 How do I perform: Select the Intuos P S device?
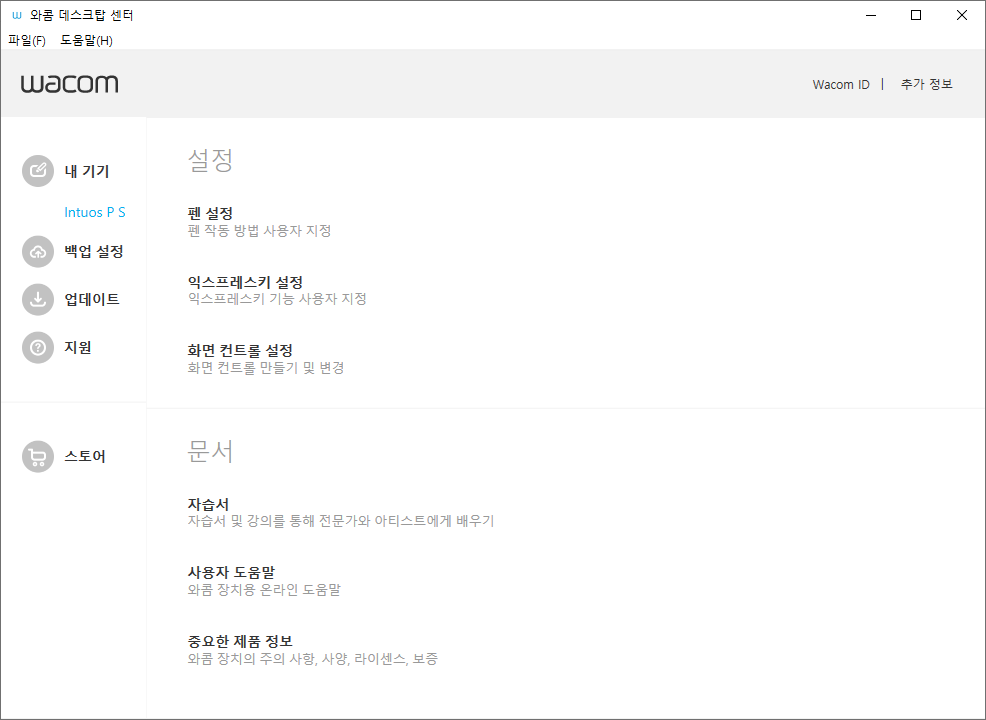95,213
